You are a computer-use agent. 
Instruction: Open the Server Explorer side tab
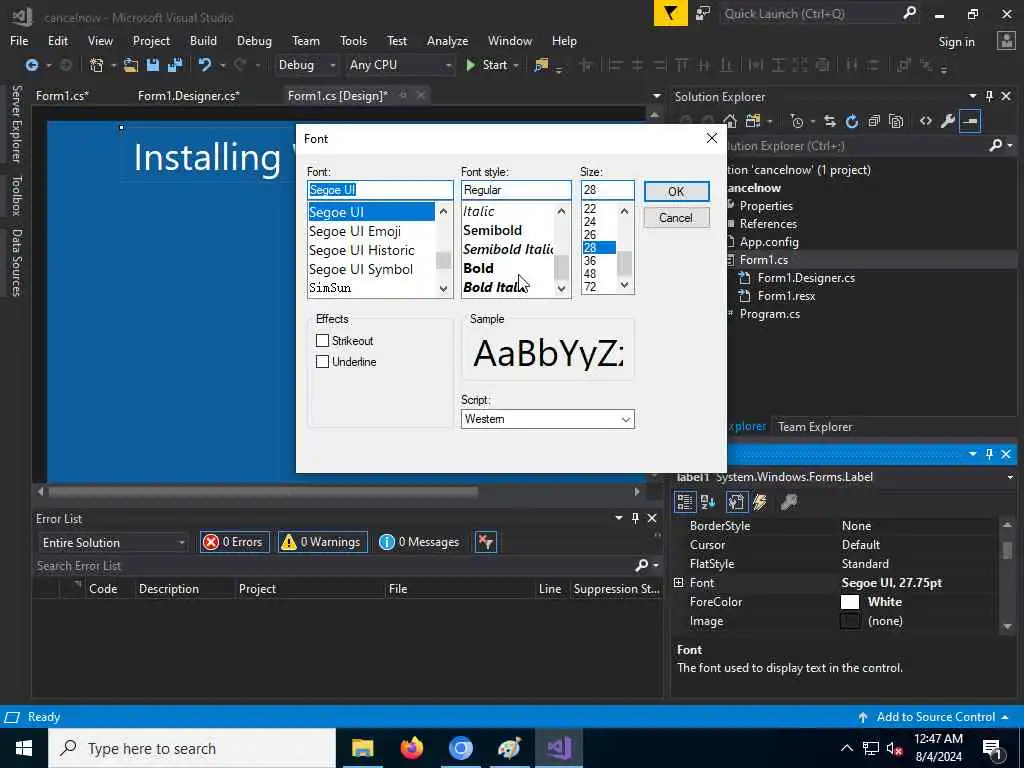pyautogui.click(x=17, y=123)
